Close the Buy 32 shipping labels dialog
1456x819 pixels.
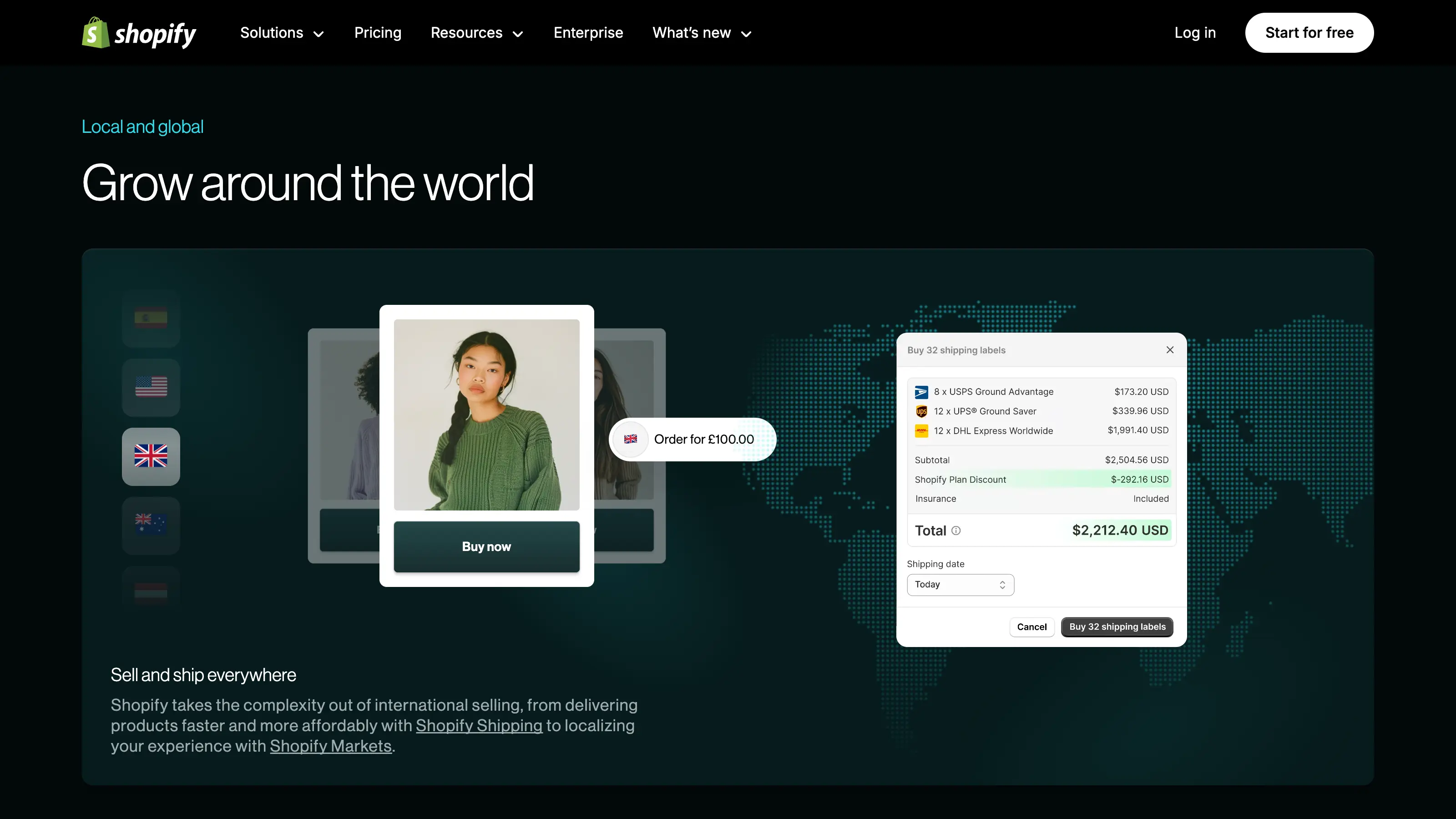(x=1170, y=350)
